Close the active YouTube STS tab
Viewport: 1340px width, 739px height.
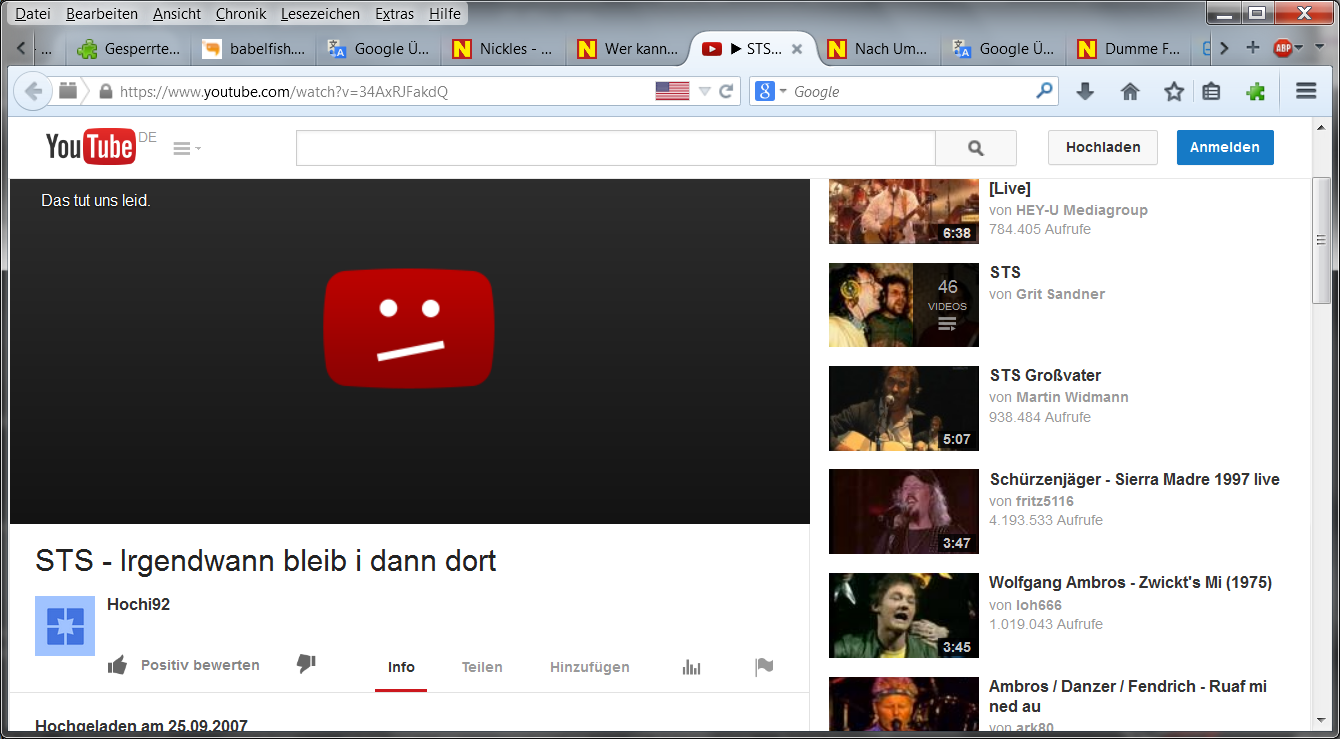pyautogui.click(x=797, y=48)
